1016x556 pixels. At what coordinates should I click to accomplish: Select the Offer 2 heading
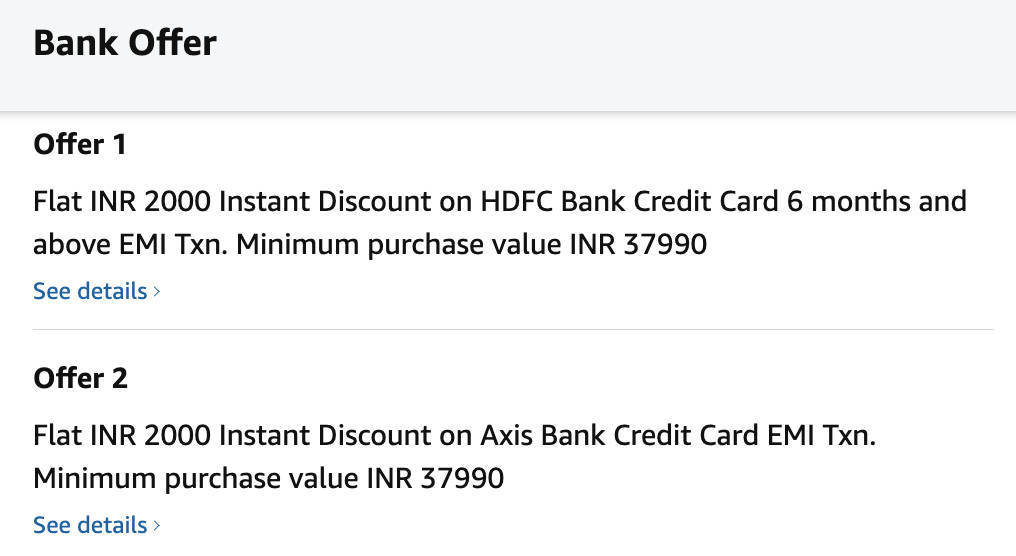80,379
